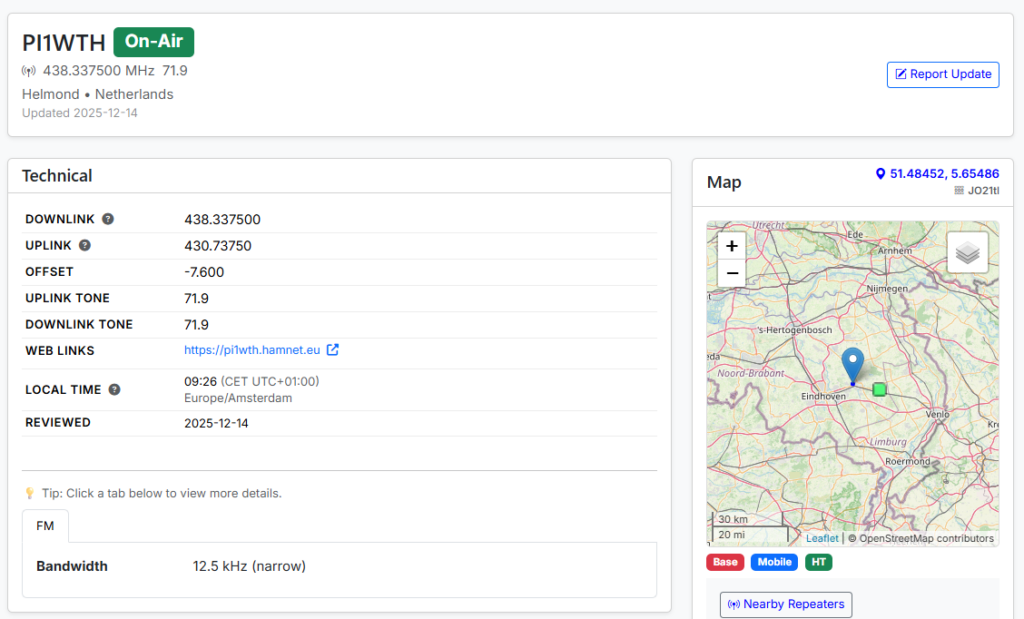Click the JO21tl grid locator text
Screen dimensions: 1024x619
click(x=976, y=190)
